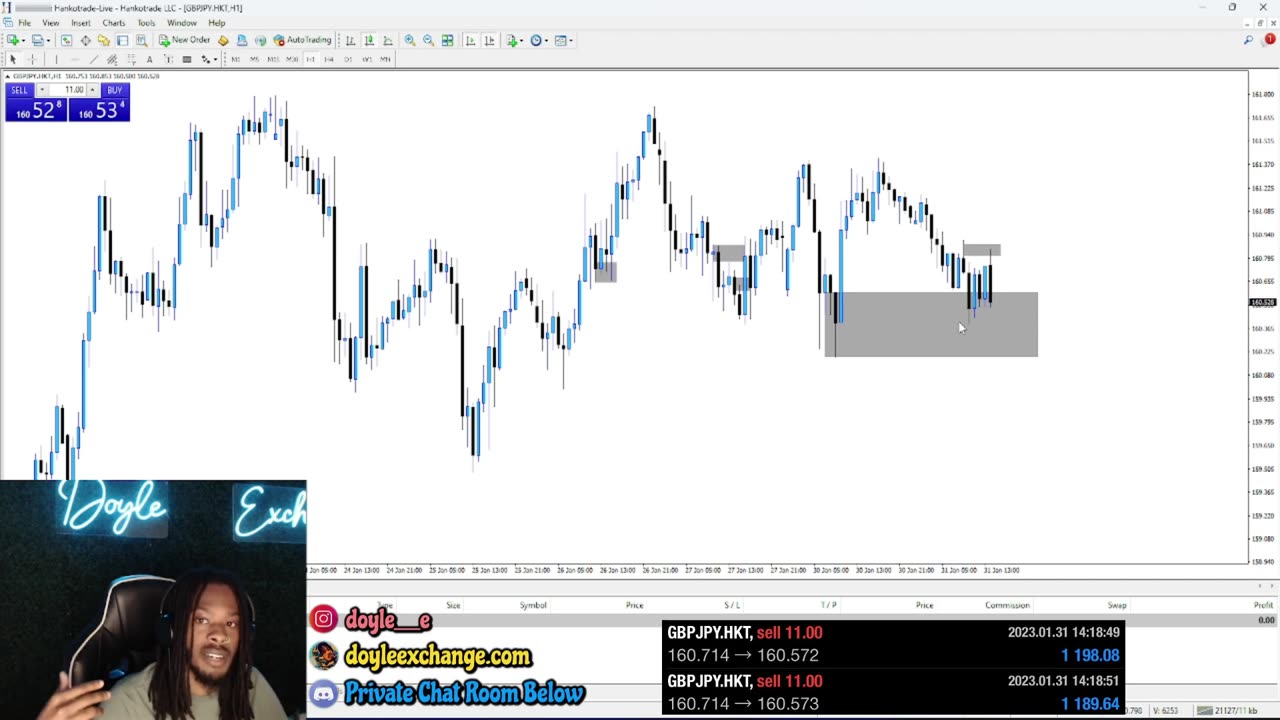Toggle Chart Shift

pos(489,40)
